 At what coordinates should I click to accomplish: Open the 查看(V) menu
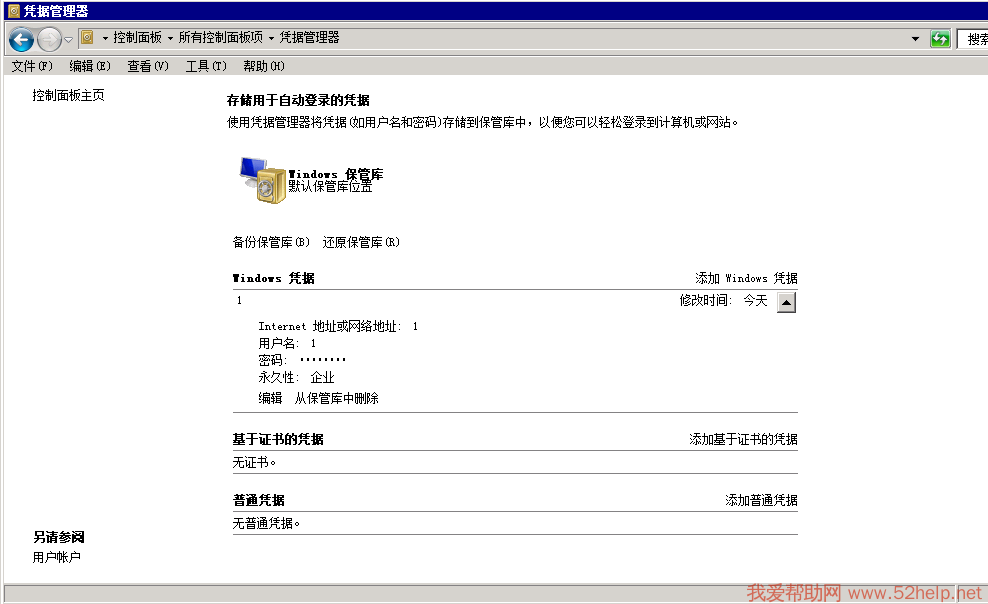click(148, 66)
